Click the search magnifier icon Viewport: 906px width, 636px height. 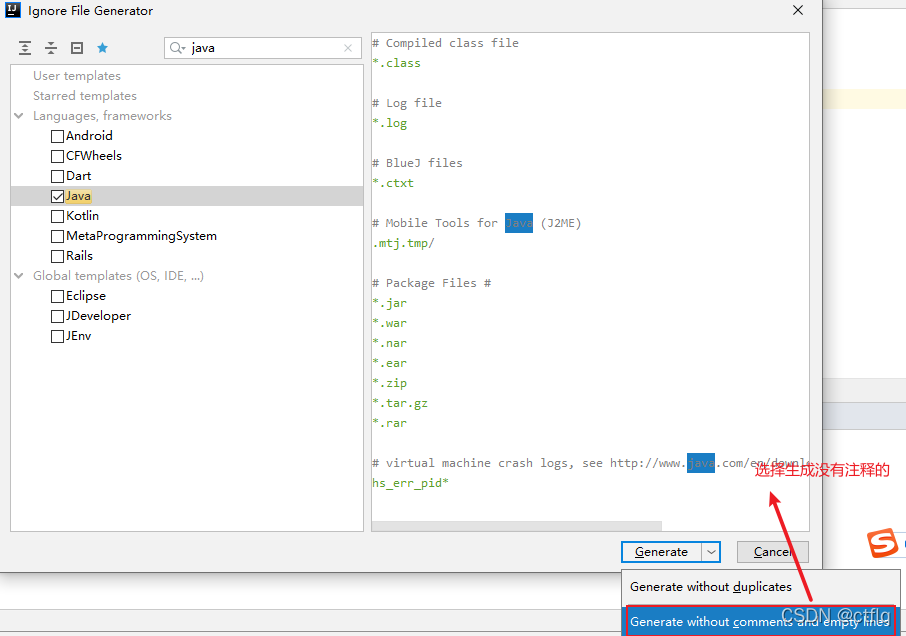tap(177, 48)
